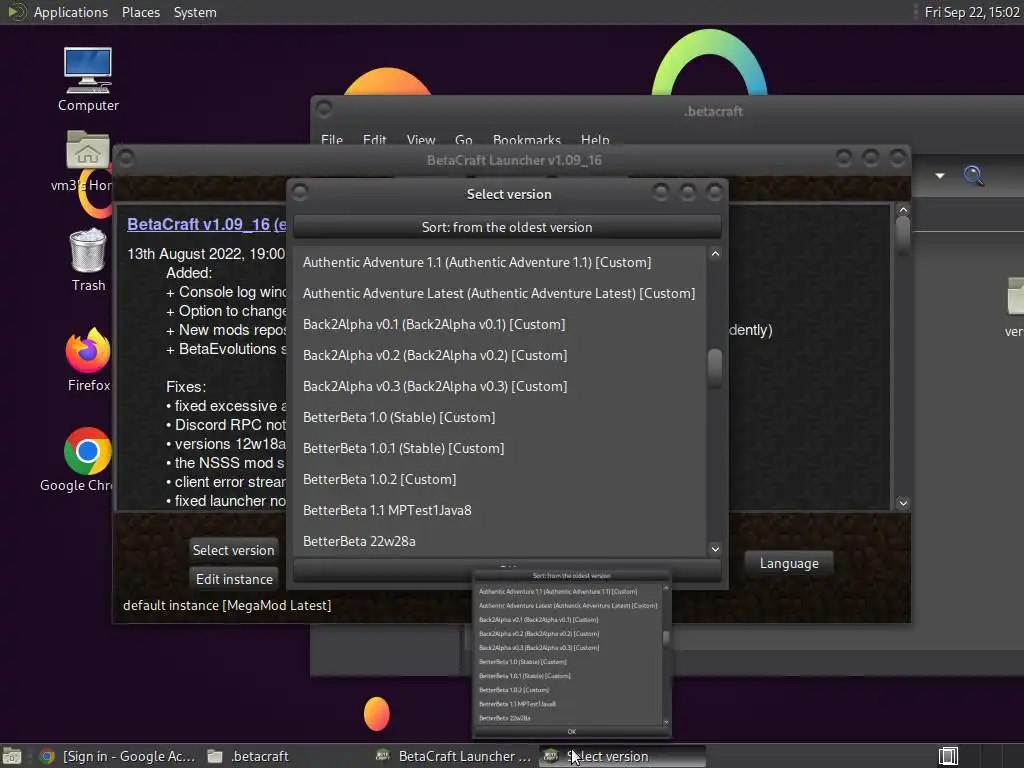
Task: Select BetterBeta 1.0 (Stable) version
Action: (x=500, y=417)
